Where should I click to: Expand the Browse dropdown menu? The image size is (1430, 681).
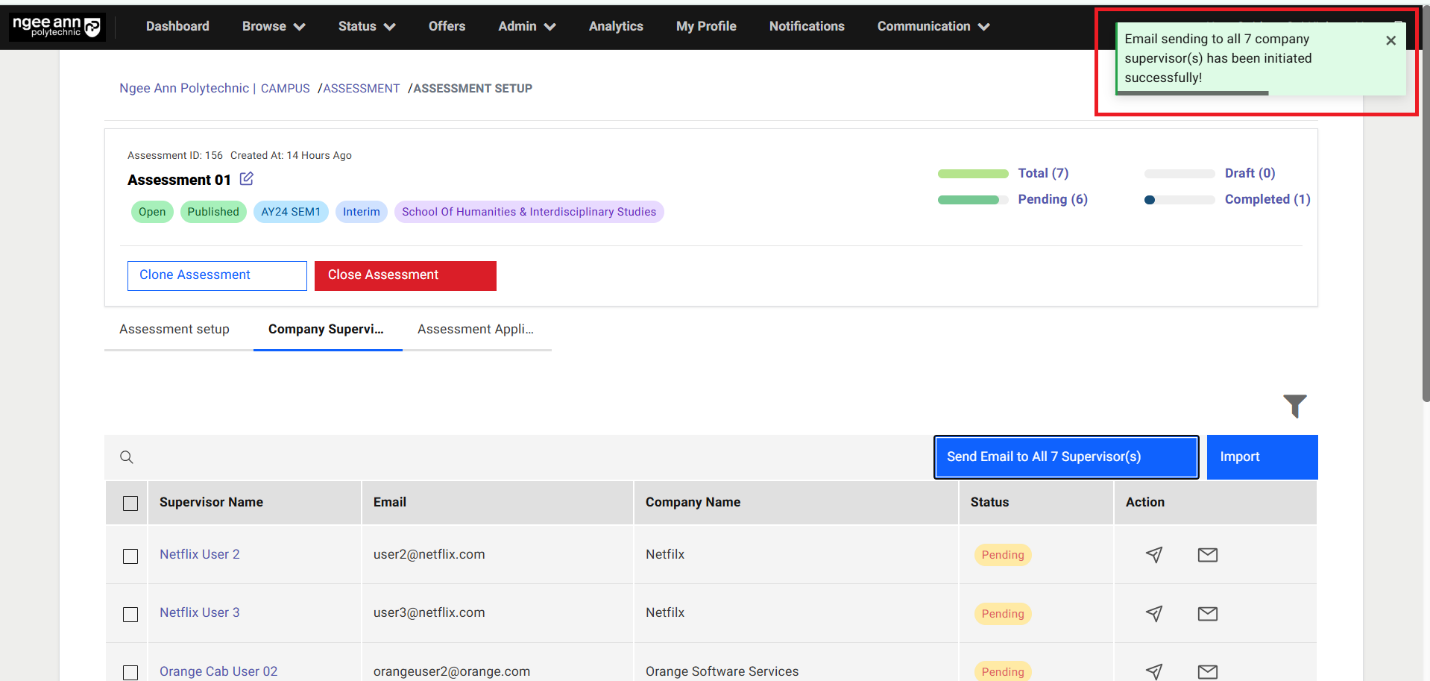(273, 27)
